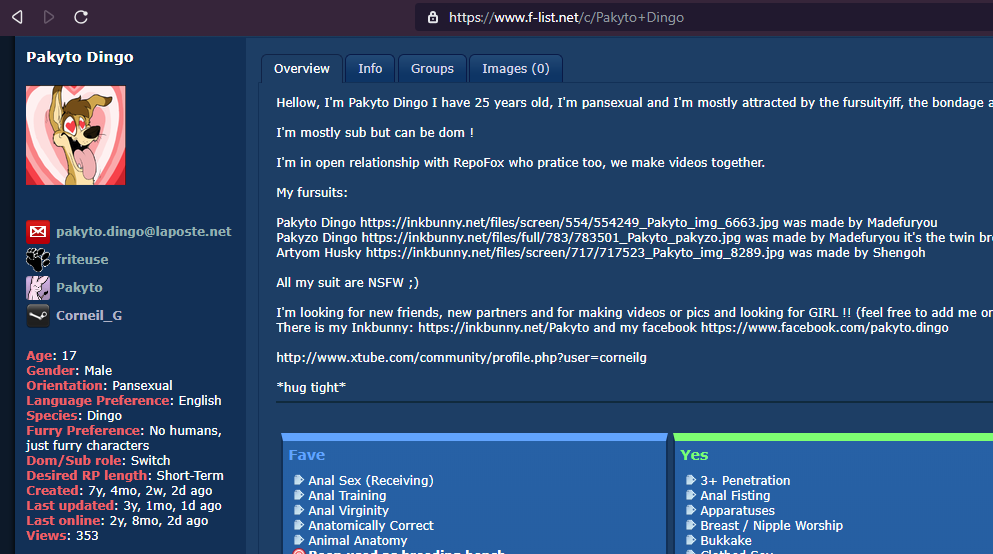Open the friteuse account link
Screen dimensions: 993x554
point(82,260)
